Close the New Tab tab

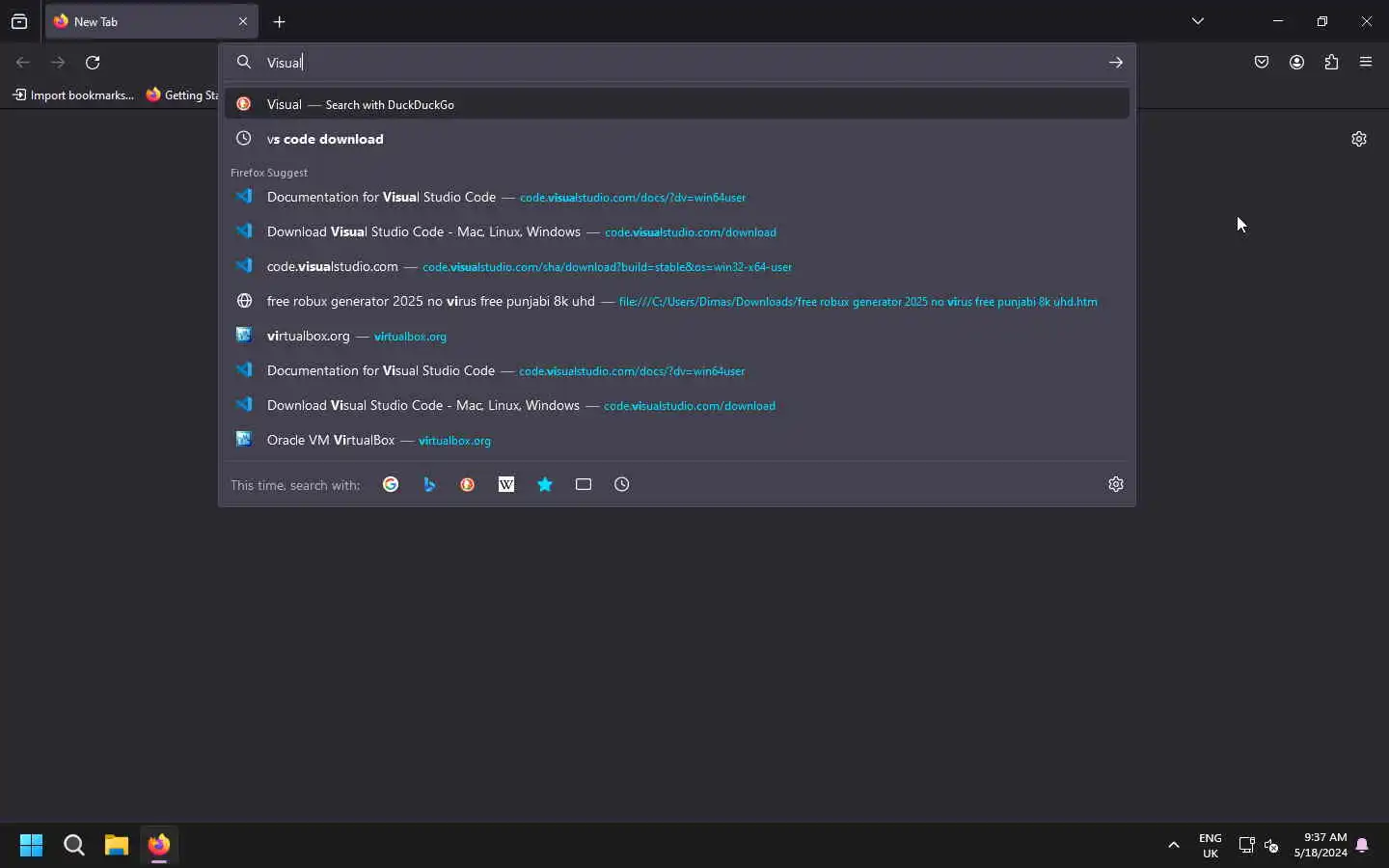[x=243, y=21]
